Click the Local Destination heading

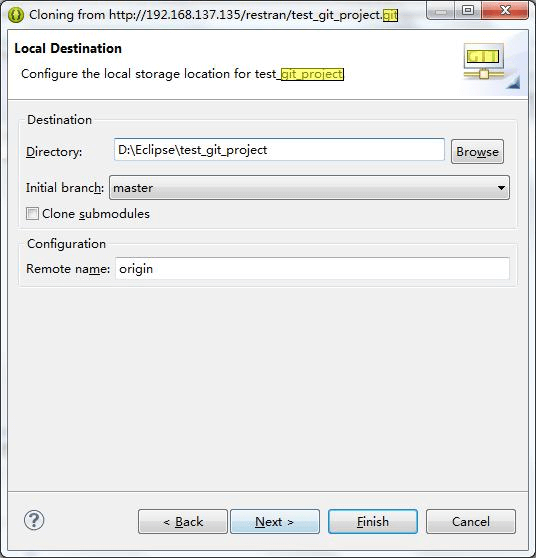(x=68, y=48)
